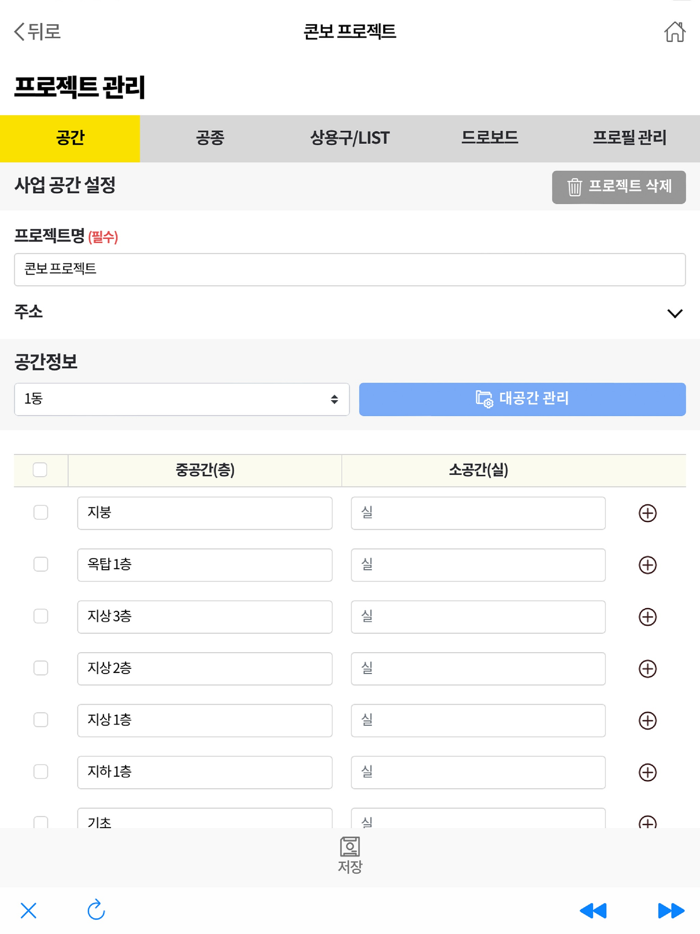Screen dimensions: 700x934
Task: Check the select-all checkbox in table header
Action: click(40, 469)
